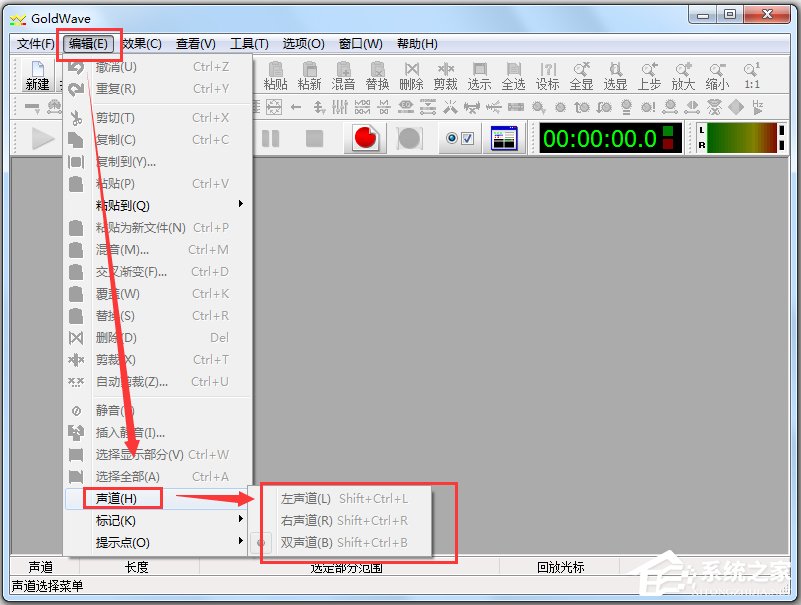Click the 放大 zoom-in toolbar icon
This screenshot has height=605, width=801.
(x=683, y=75)
